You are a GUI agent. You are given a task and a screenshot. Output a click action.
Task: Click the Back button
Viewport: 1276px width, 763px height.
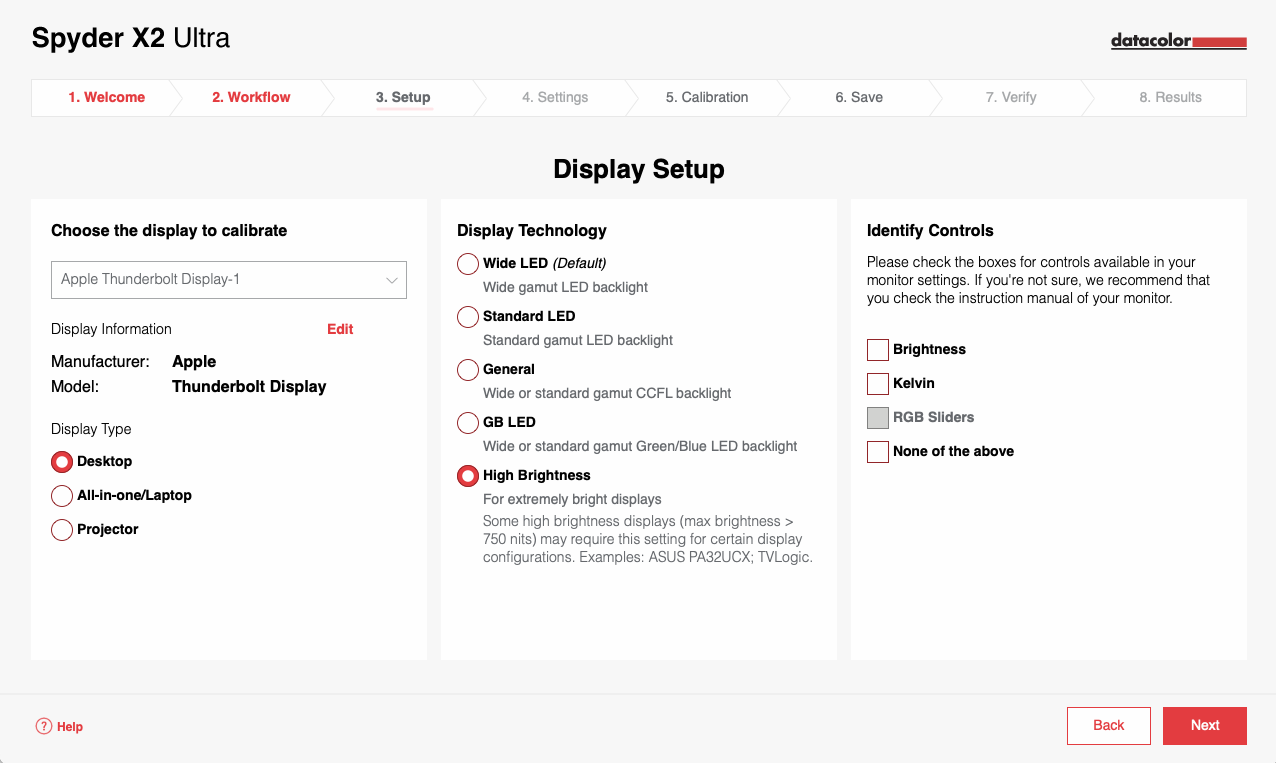pos(1108,726)
